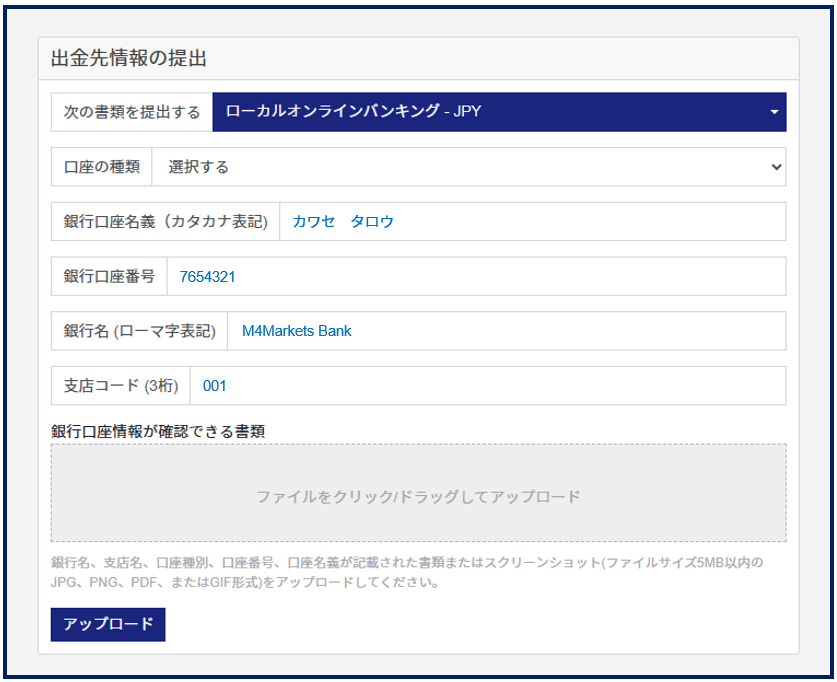Click the gray file format help text
837x682 pixels.
406,572
